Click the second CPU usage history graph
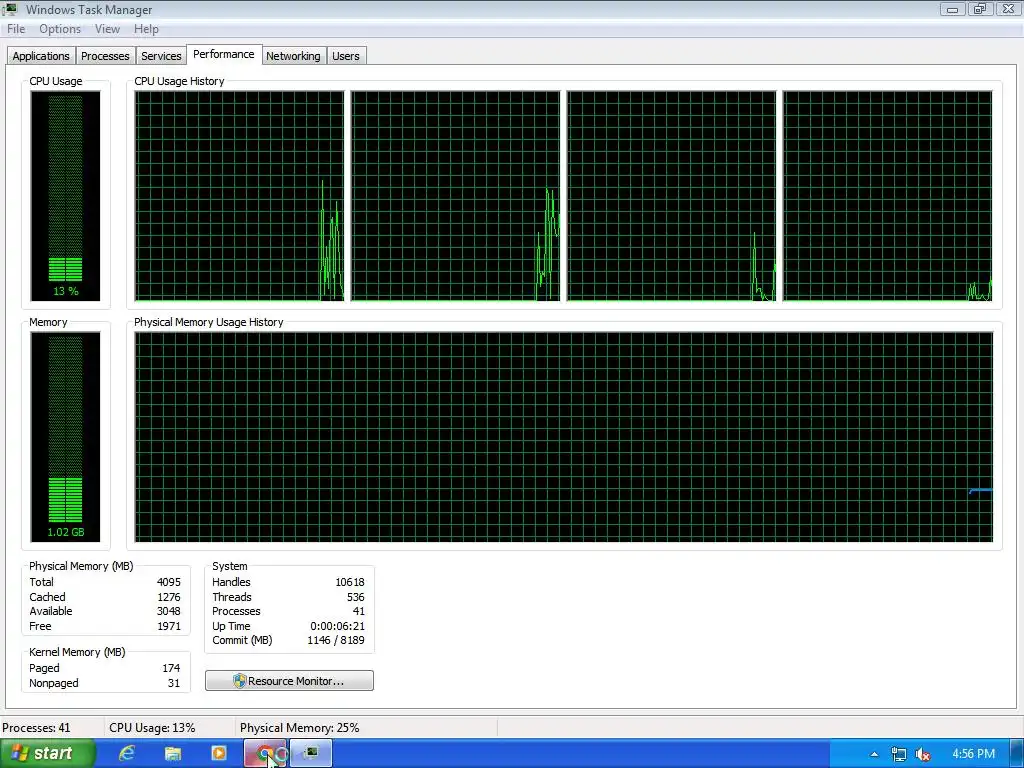 point(455,196)
